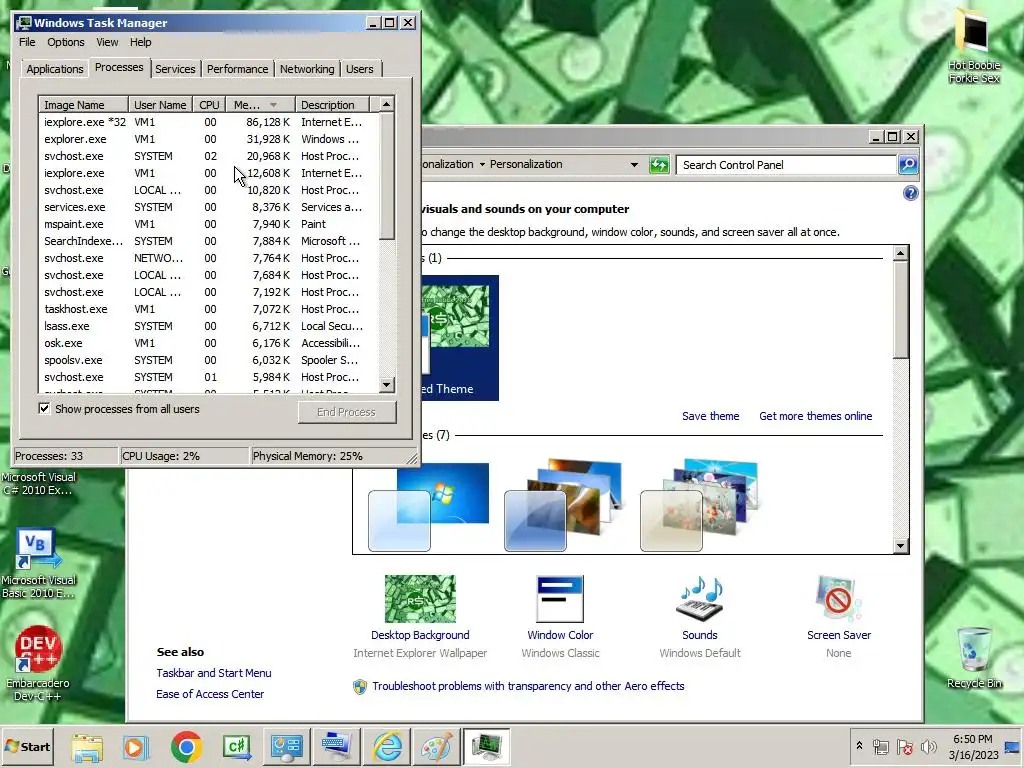This screenshot has height=768, width=1024.
Task: Open the Recycle Bin desktop icon
Action: pos(974,657)
